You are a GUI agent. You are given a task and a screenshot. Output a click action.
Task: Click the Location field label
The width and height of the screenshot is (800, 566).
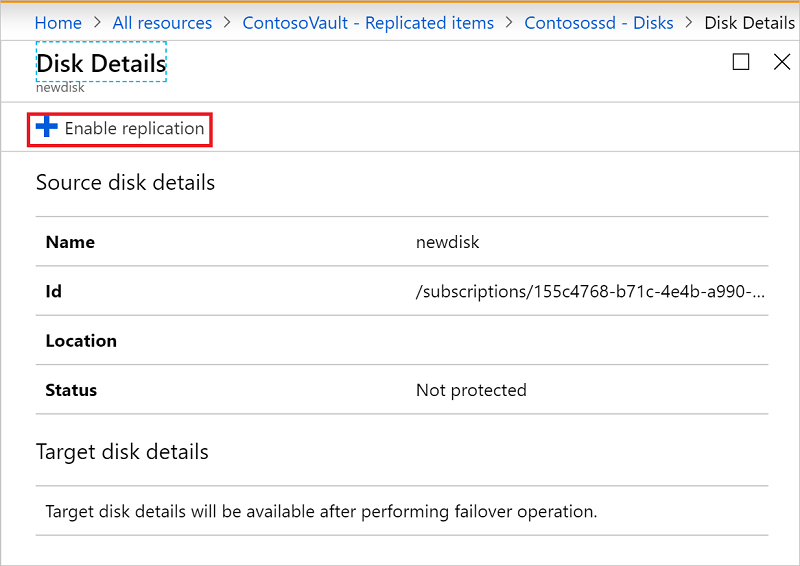point(81,341)
